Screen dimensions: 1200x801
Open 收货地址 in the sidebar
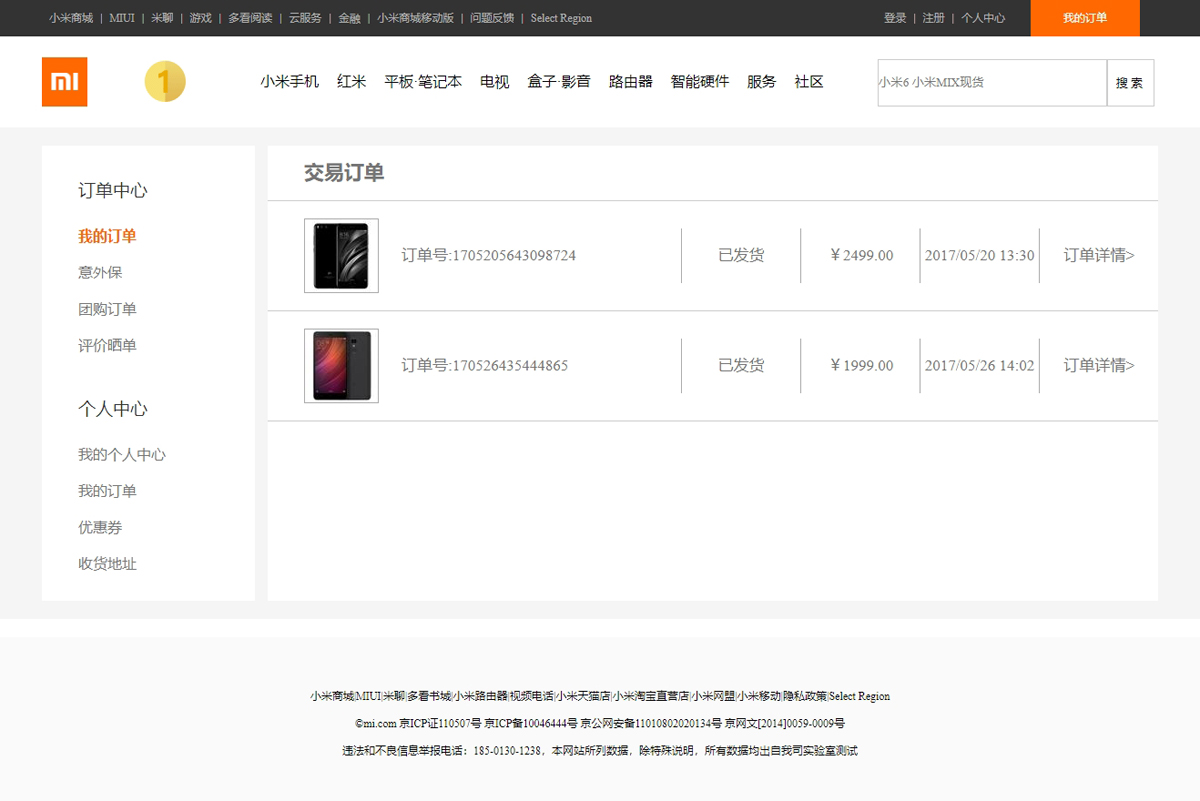107,564
